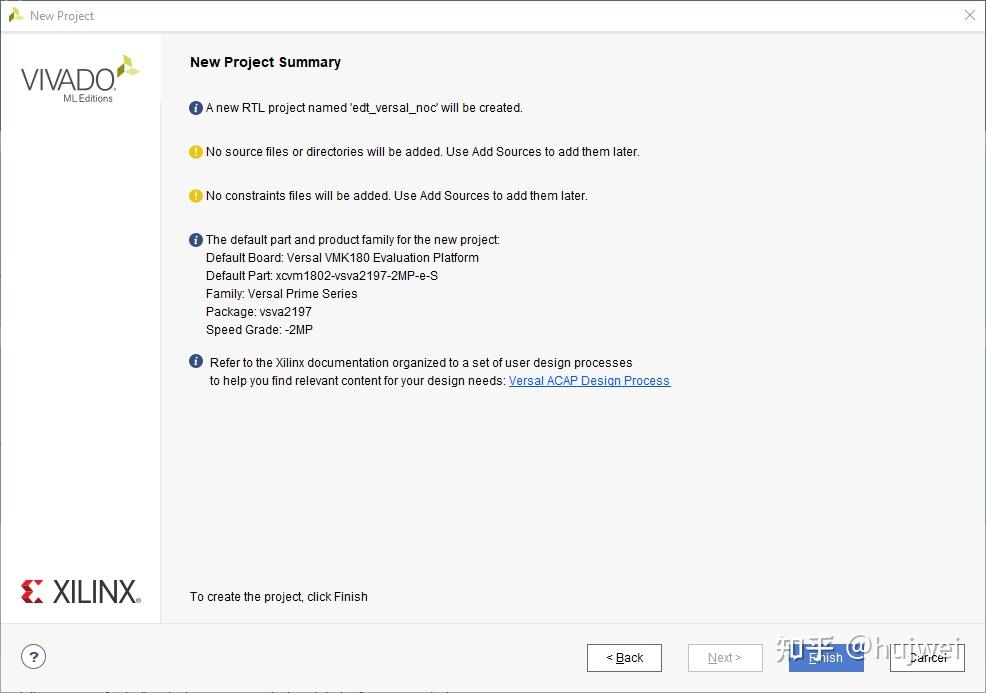Cancel the New Project wizard
986x693 pixels.
[927, 658]
